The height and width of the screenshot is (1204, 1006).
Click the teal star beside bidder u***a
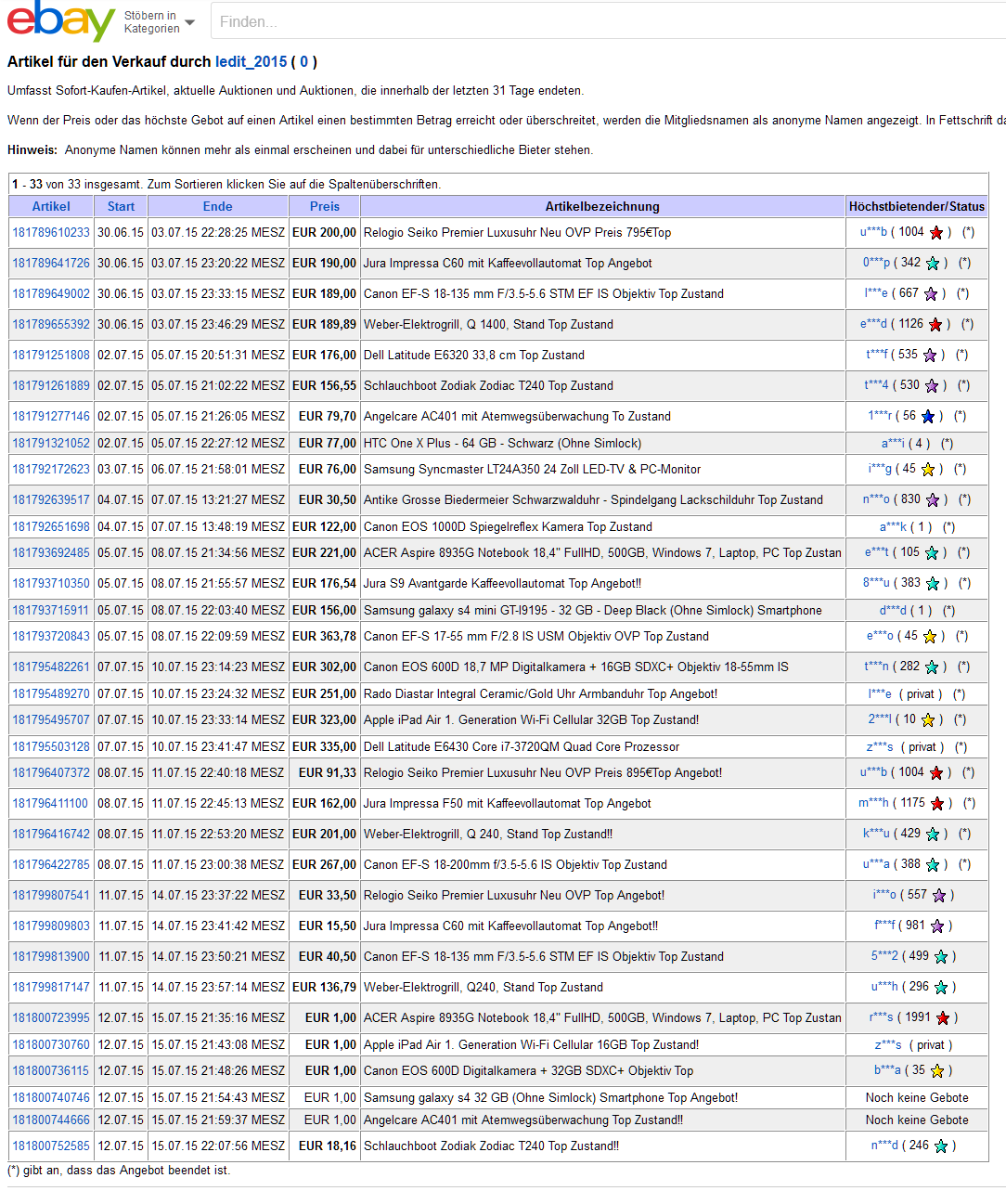tap(933, 865)
